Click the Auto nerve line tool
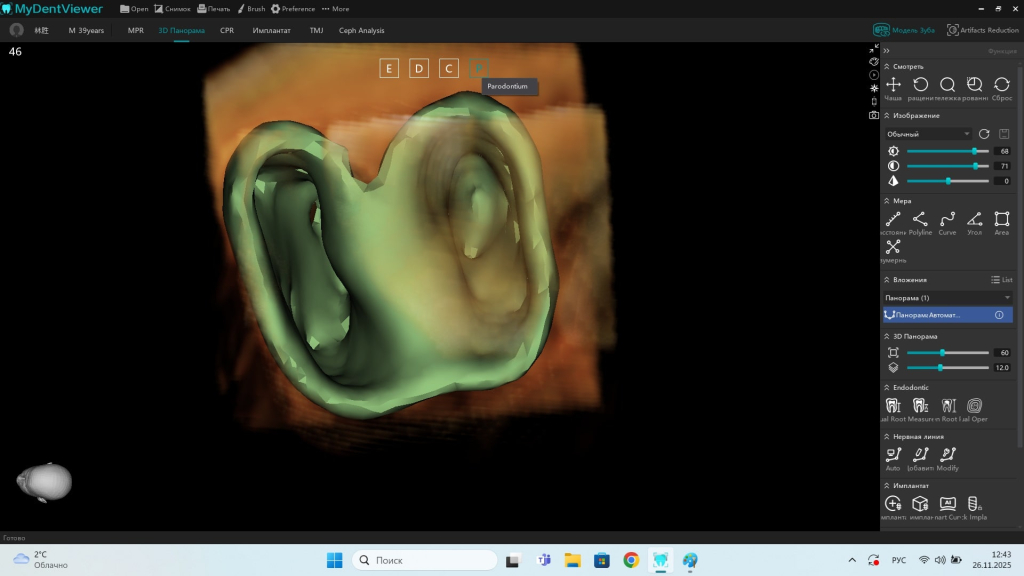1024x576 pixels. [x=893, y=455]
